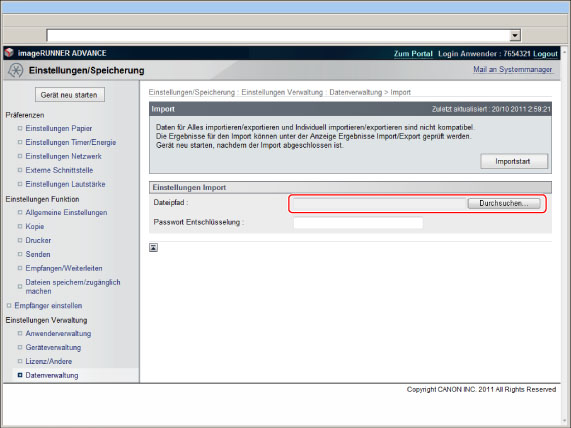The width and height of the screenshot is (571, 428).
Task: Select Einstellungen Netzwerk in the sidebar
Action: pyautogui.click(x=63, y=156)
